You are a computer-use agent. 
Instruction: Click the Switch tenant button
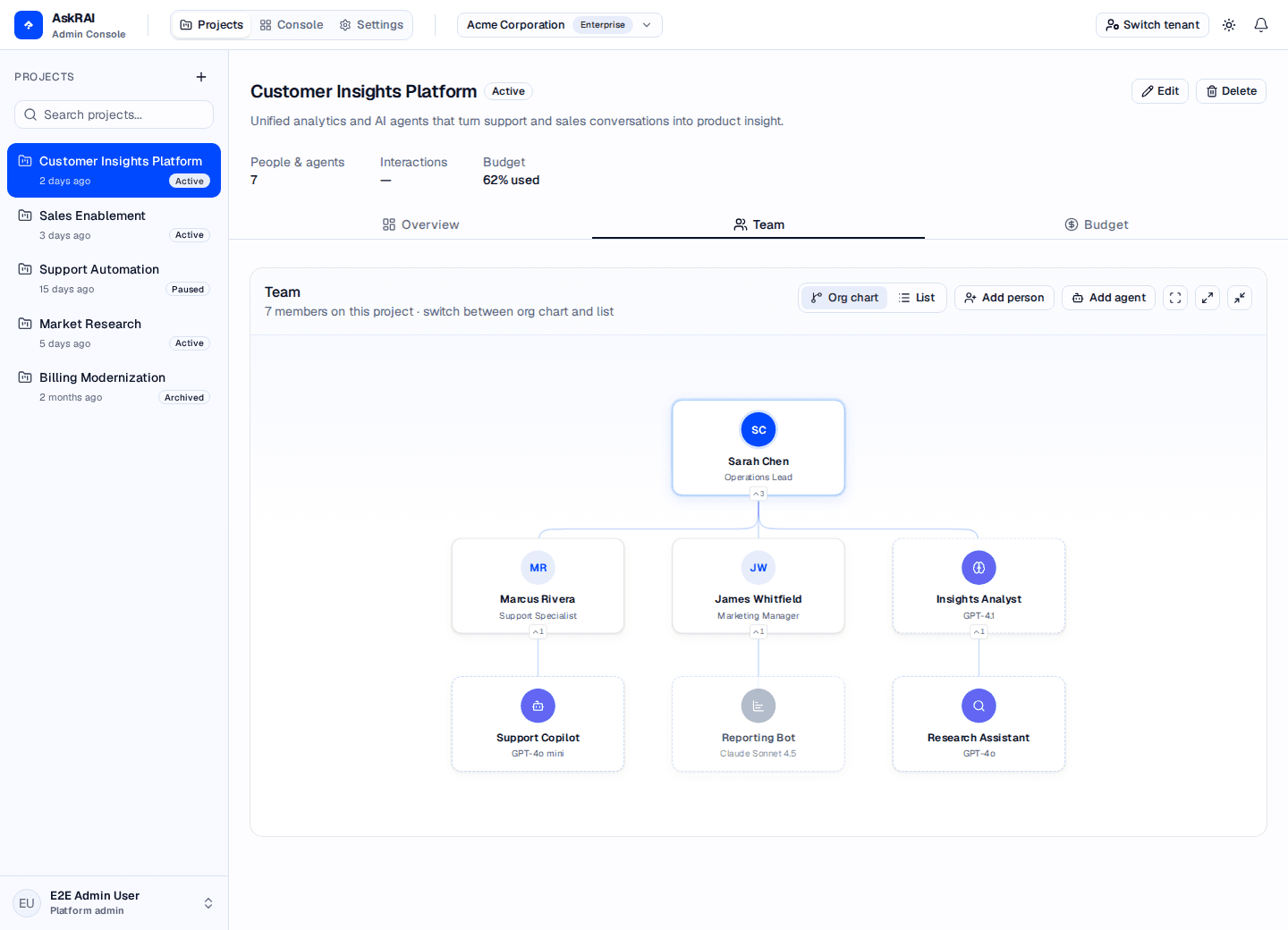click(x=1152, y=25)
